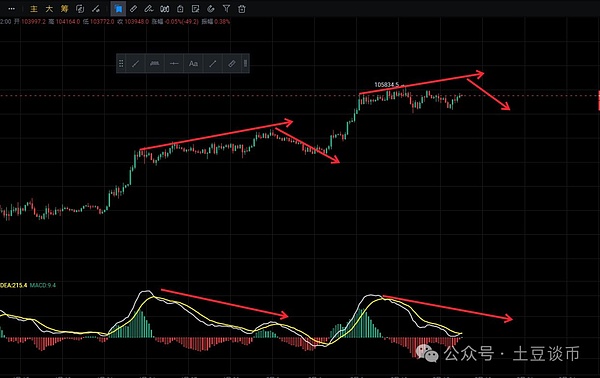Click the funnel filter icon
The height and width of the screenshot is (378, 600).
coord(227,9)
